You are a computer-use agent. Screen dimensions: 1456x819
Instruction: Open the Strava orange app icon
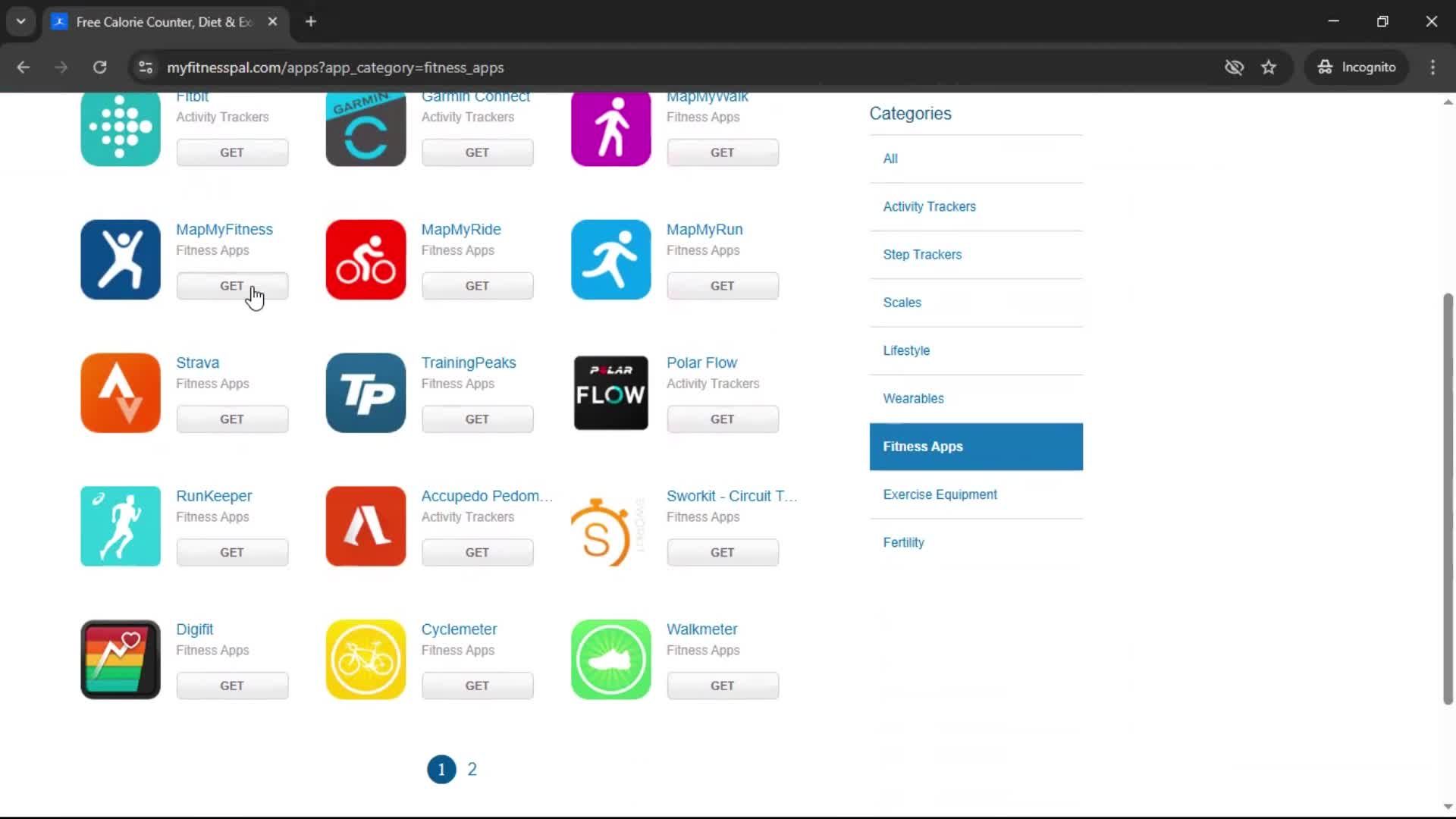[121, 393]
